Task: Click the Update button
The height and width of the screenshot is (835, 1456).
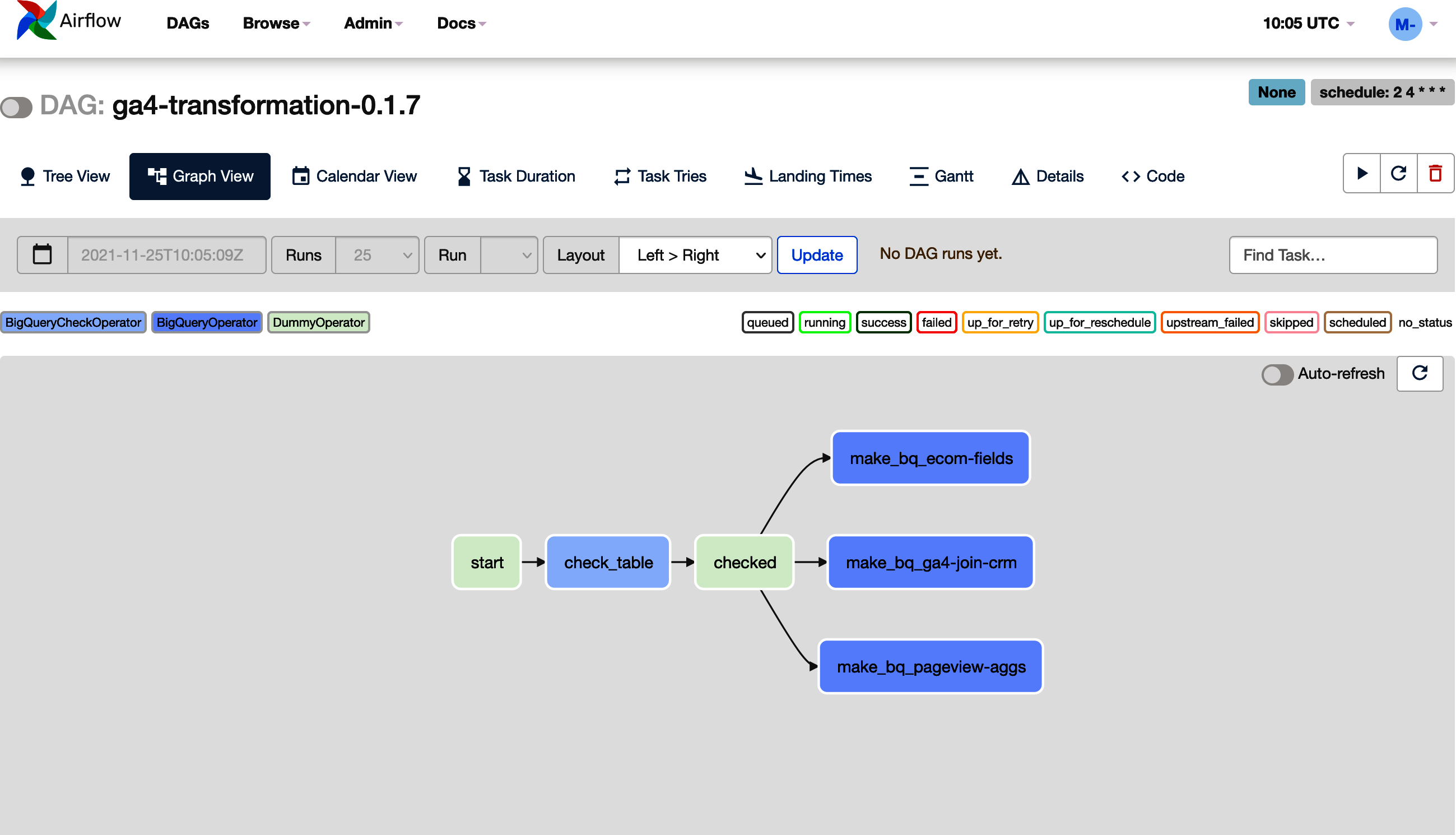Action: point(817,253)
